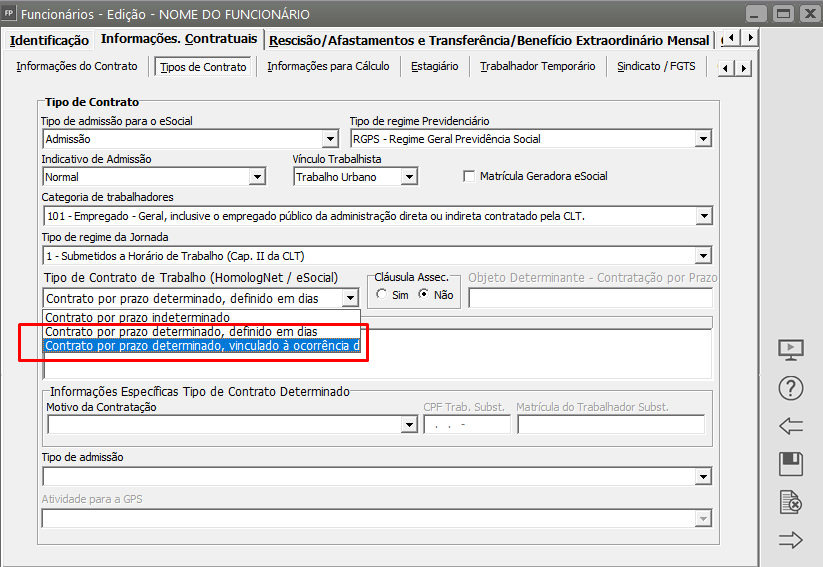Expand Vínculo Trabalhista dropdown

(409, 177)
